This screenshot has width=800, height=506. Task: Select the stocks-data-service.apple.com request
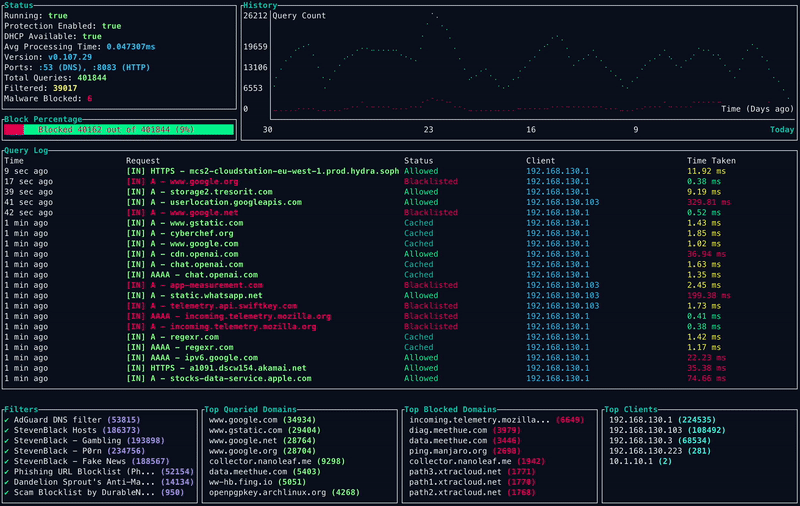pyautogui.click(x=400, y=378)
